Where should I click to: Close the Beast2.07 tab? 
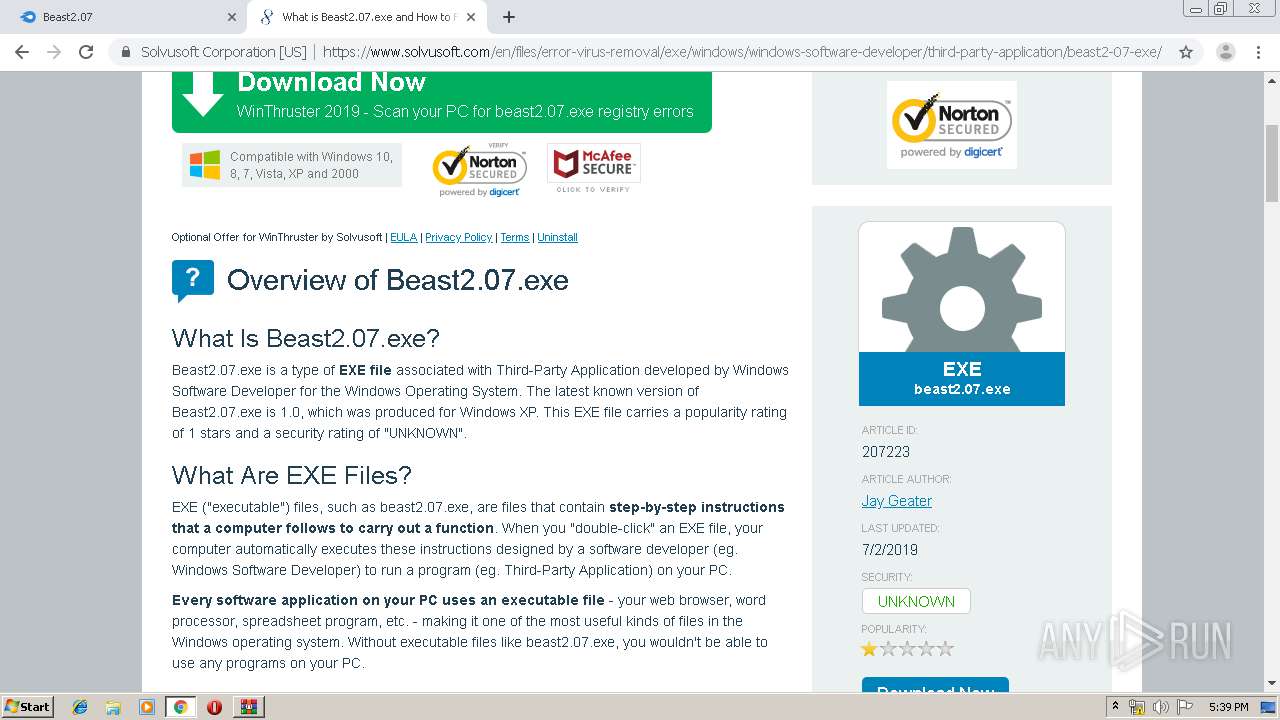pos(232,17)
